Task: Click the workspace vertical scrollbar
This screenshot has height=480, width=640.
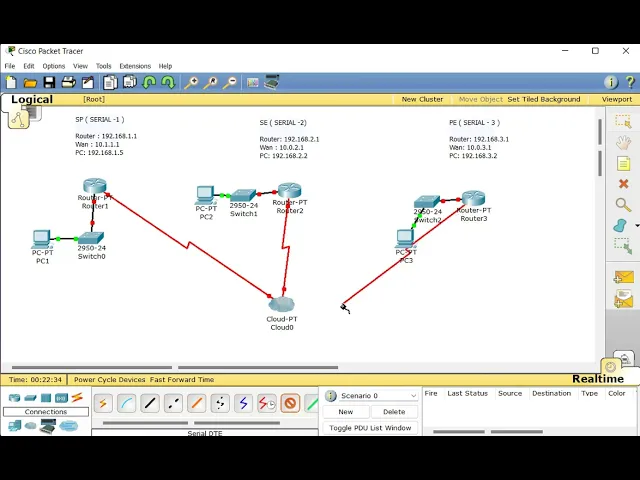Action: pos(600,147)
